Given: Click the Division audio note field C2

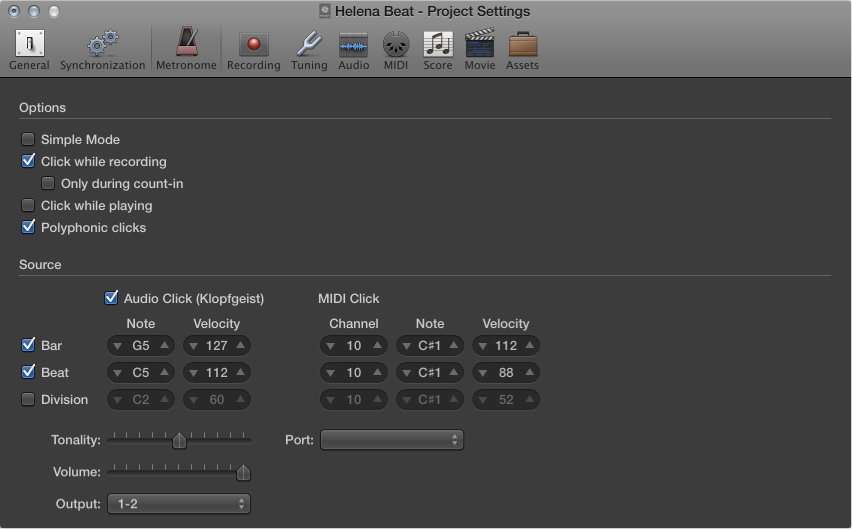Looking at the screenshot, I should tap(141, 400).
